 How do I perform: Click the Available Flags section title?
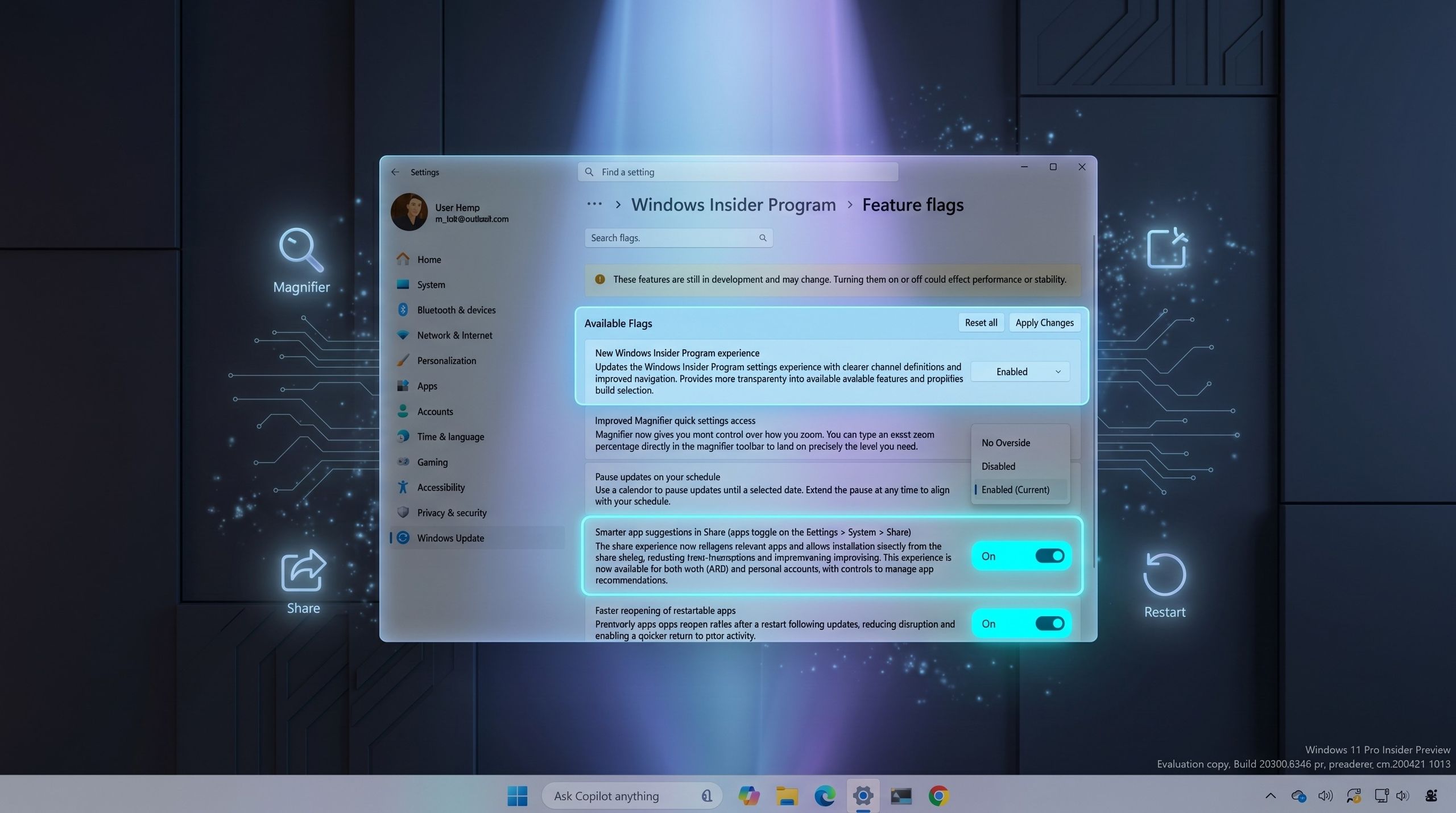pos(618,323)
